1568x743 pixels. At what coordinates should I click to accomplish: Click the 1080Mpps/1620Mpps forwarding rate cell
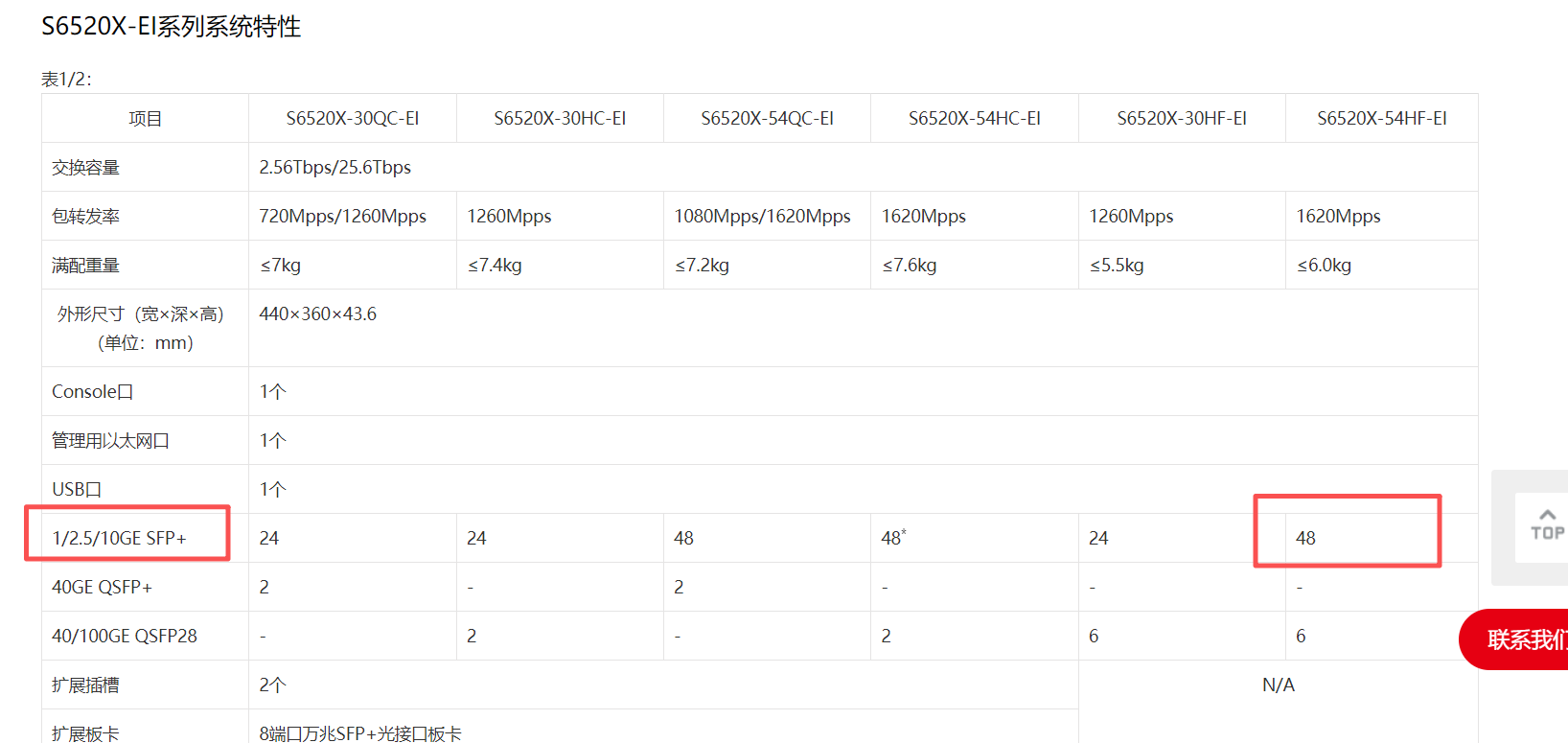(x=762, y=216)
